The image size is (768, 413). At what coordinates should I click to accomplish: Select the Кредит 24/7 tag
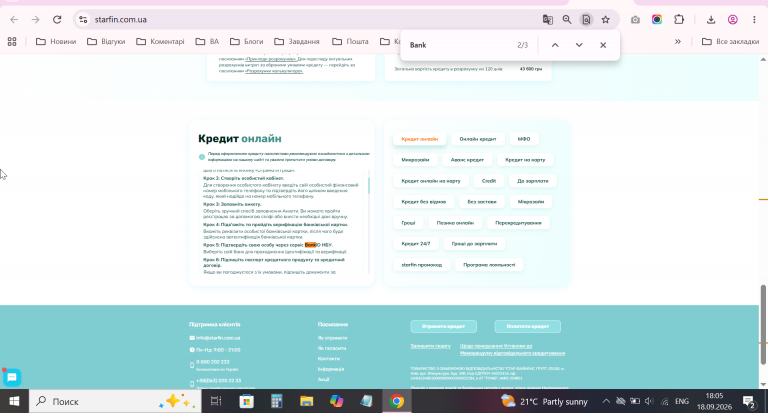click(x=416, y=243)
